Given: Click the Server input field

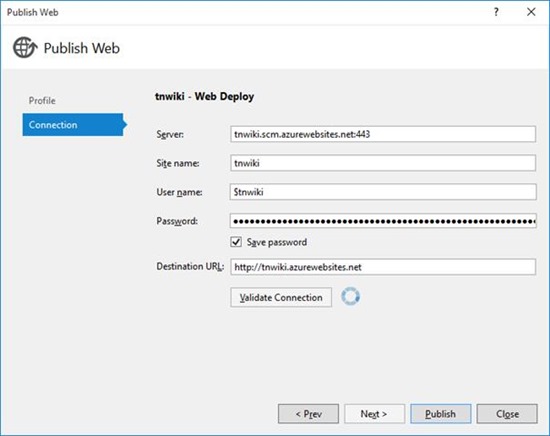Looking at the screenshot, I should tap(383, 134).
